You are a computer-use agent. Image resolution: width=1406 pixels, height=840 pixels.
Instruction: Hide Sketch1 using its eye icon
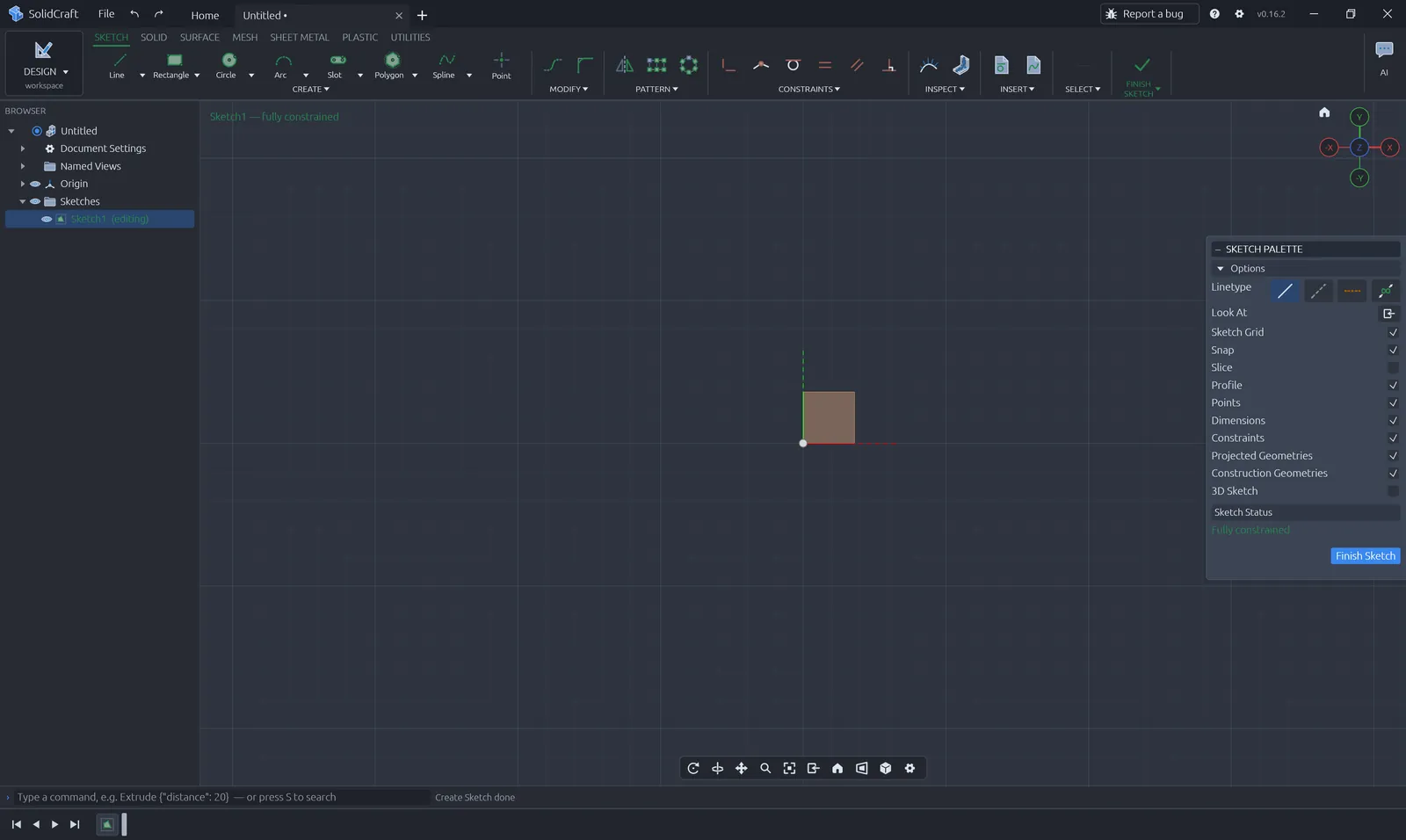[47, 219]
